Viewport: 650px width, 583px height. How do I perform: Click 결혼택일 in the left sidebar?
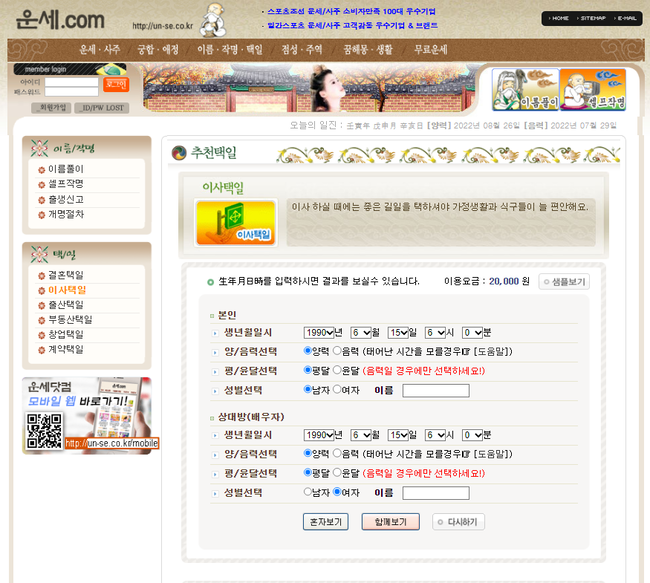pos(66,275)
